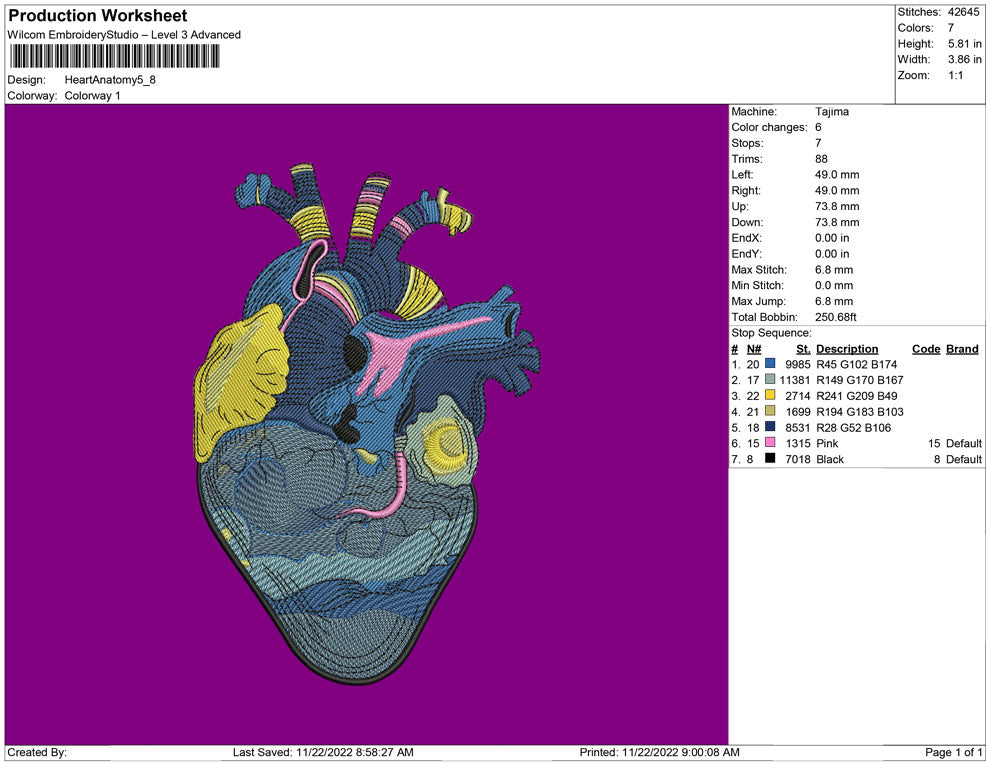Select the navy R28 G52 B106 color swatch
Viewport: 990px width, 762px height.
770,427
